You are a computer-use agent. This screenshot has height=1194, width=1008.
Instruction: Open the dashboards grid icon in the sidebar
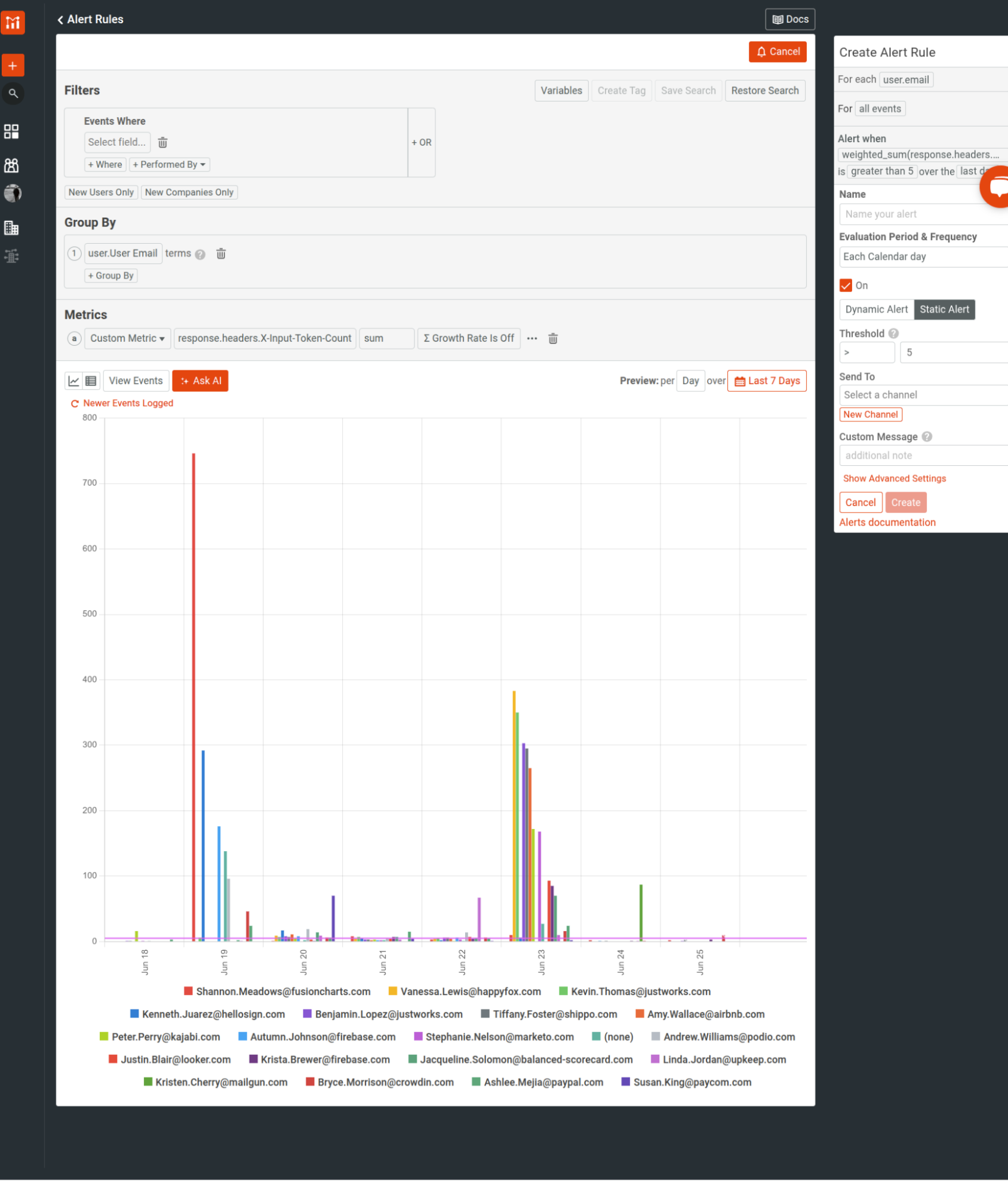pyautogui.click(x=13, y=131)
